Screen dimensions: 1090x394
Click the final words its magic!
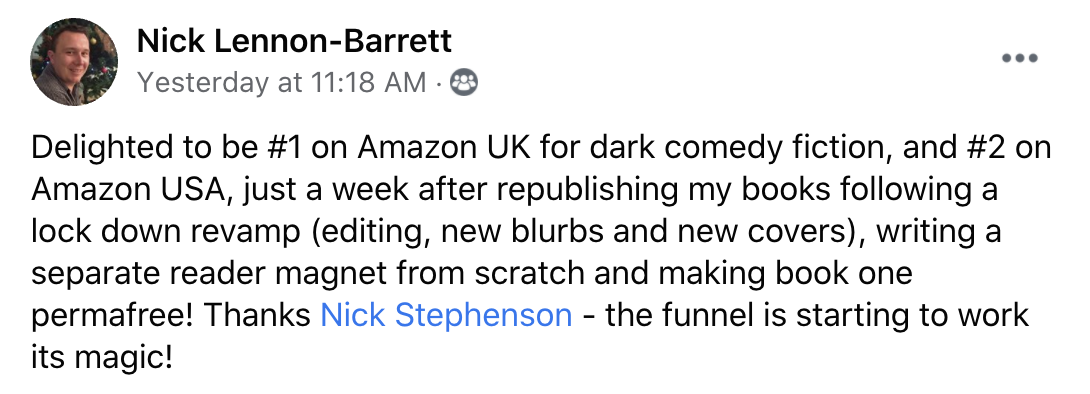[101, 357]
